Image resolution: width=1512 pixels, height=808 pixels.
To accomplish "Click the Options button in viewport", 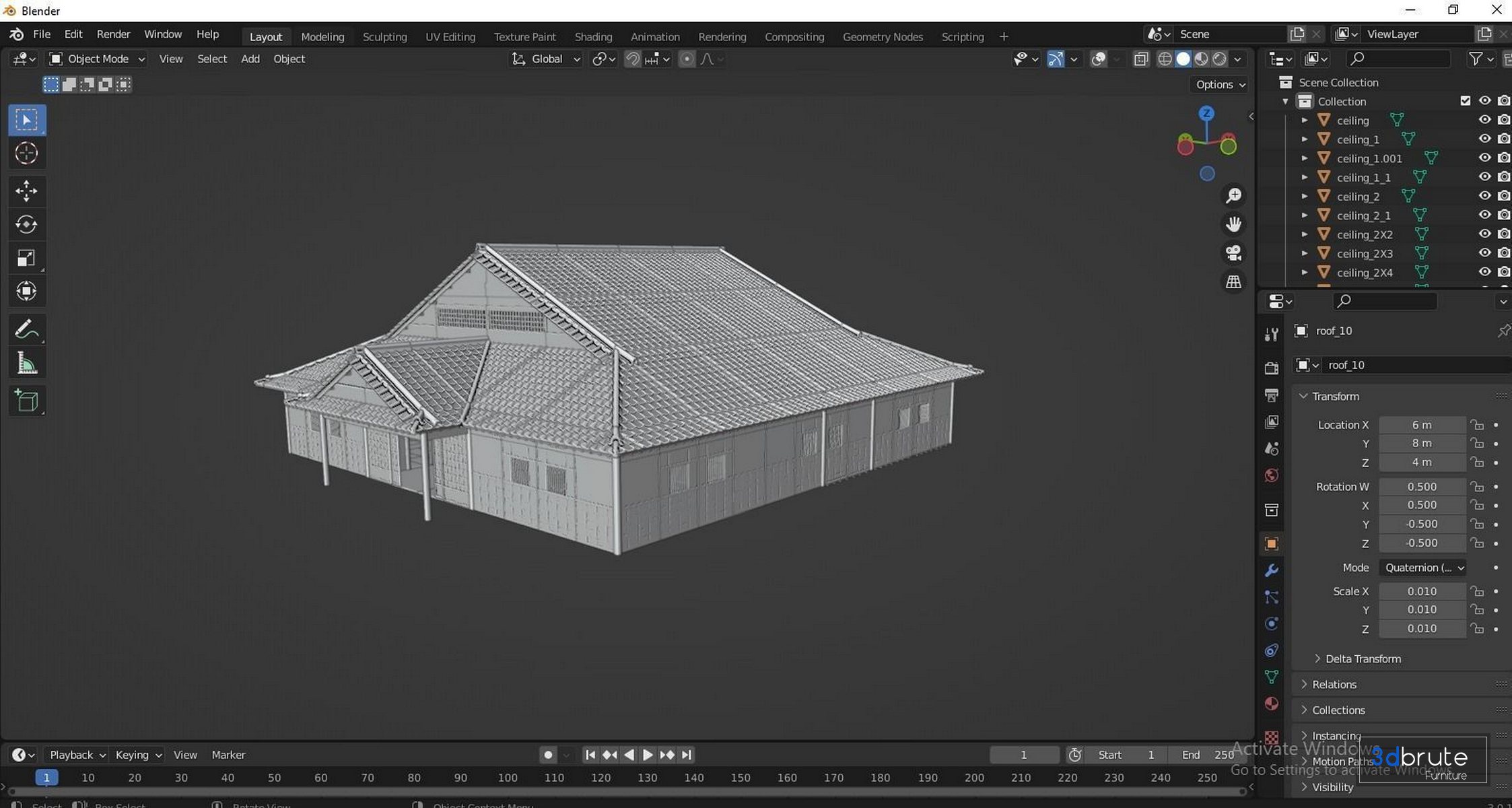I will pyautogui.click(x=1220, y=84).
